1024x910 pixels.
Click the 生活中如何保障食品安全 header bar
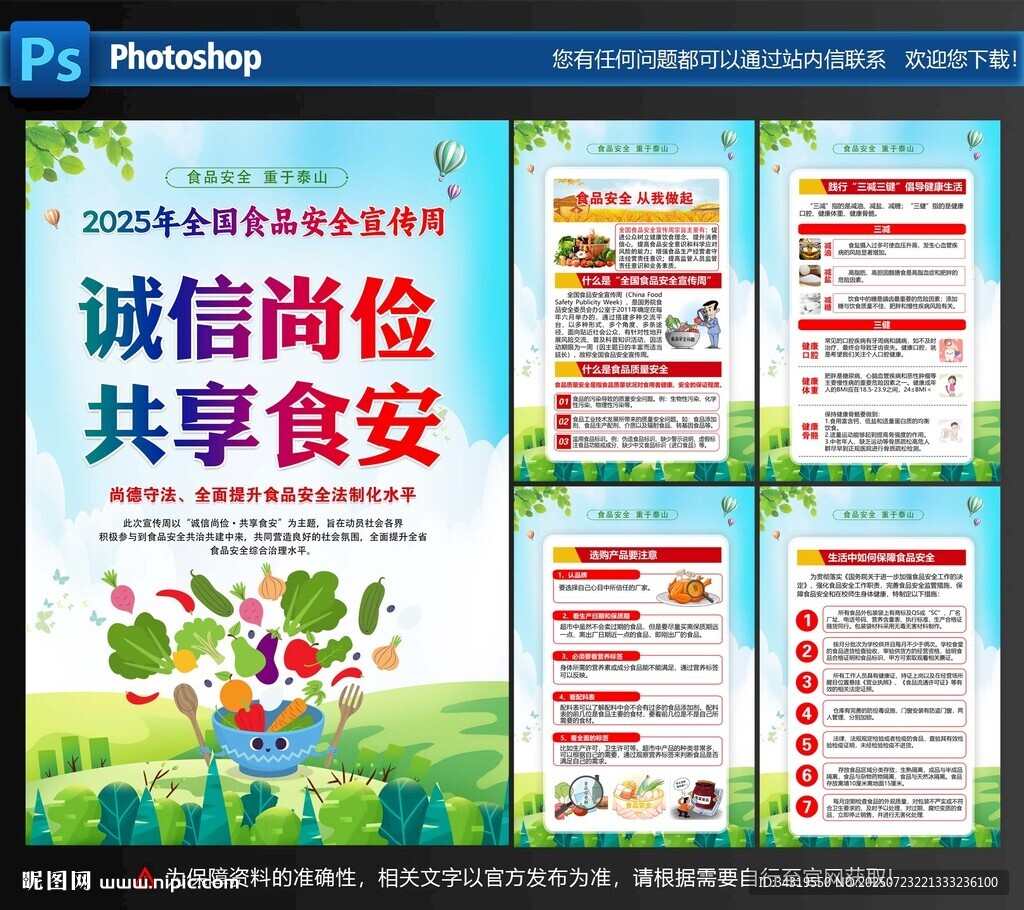[x=882, y=558]
